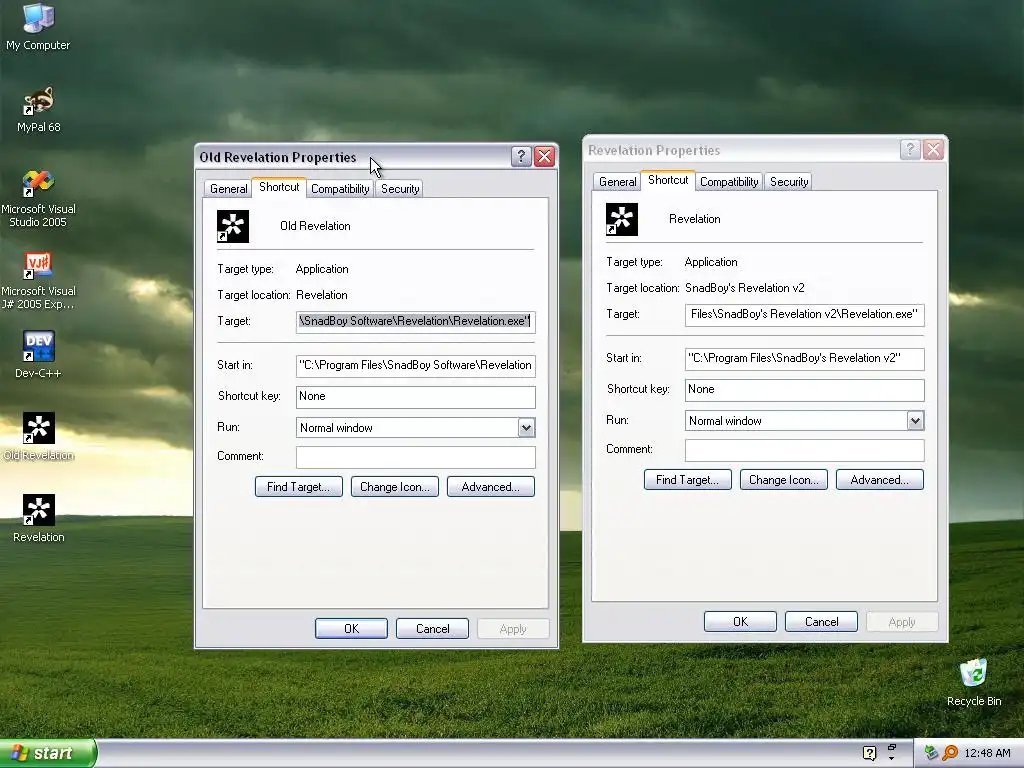Click Comment field in Old Revelation Properties
The width and height of the screenshot is (1024, 768).
(x=415, y=457)
